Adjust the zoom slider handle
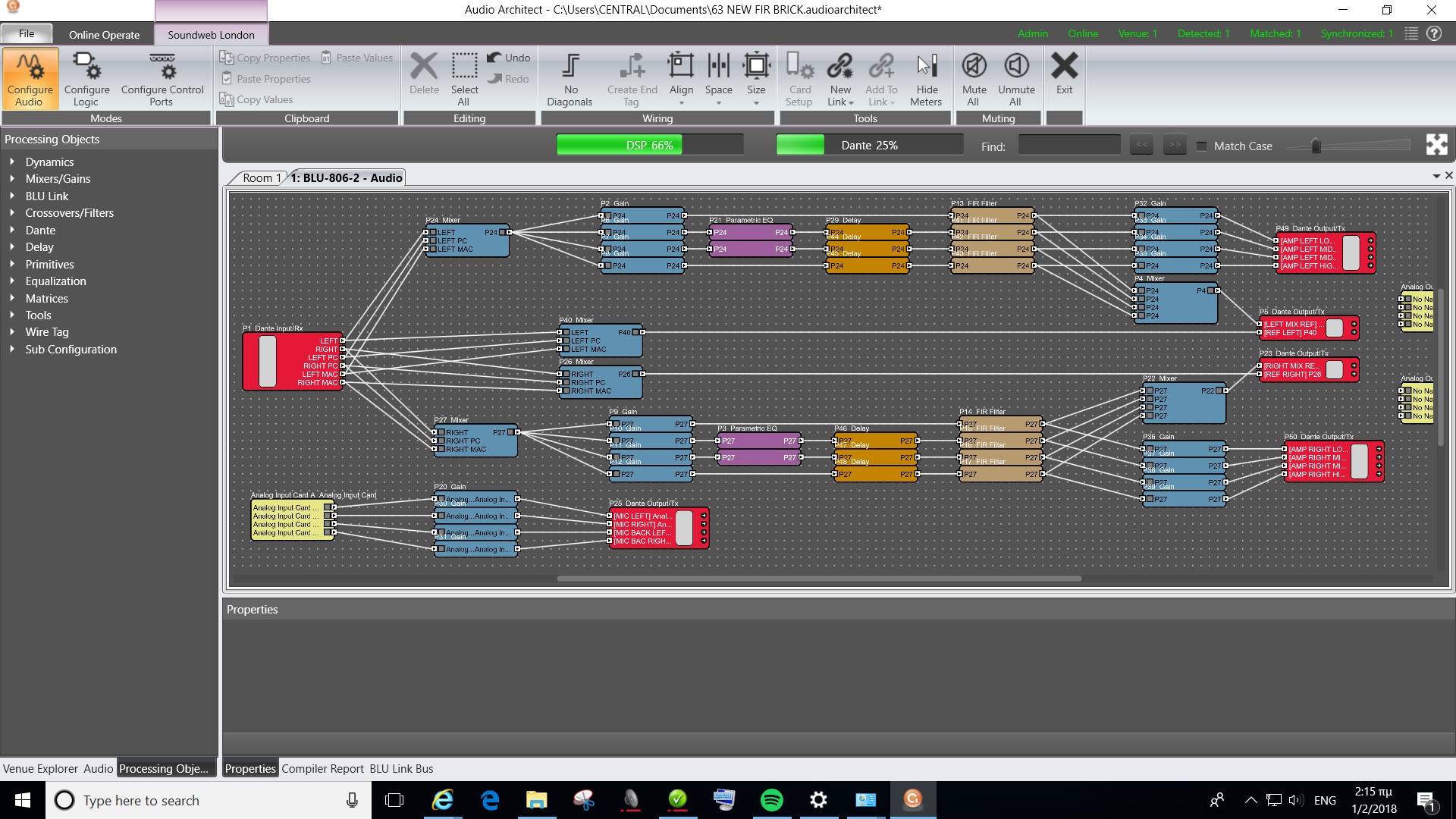The width and height of the screenshot is (1456, 819). click(1316, 146)
